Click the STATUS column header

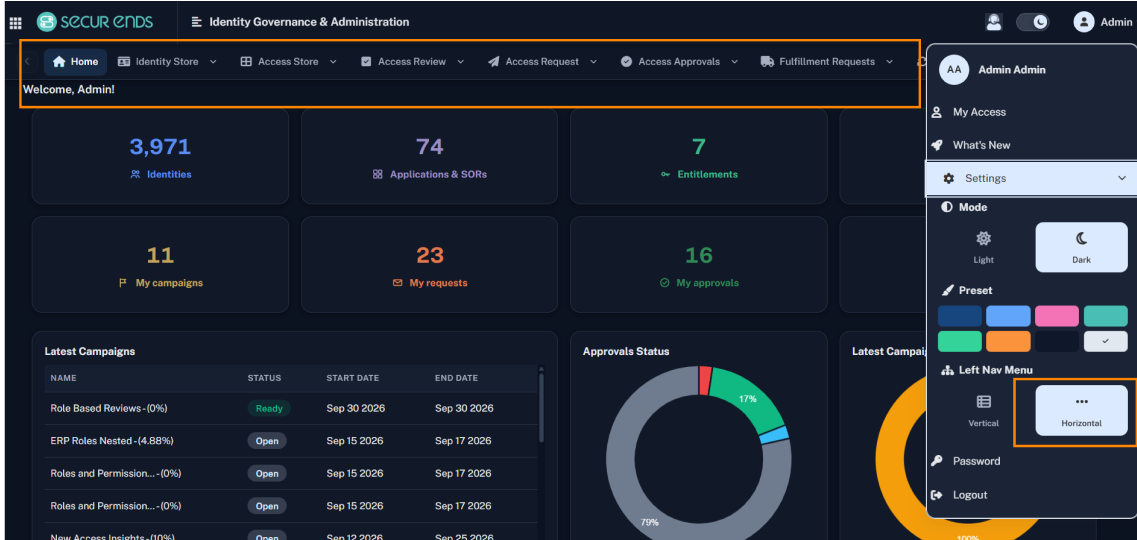(x=264, y=378)
